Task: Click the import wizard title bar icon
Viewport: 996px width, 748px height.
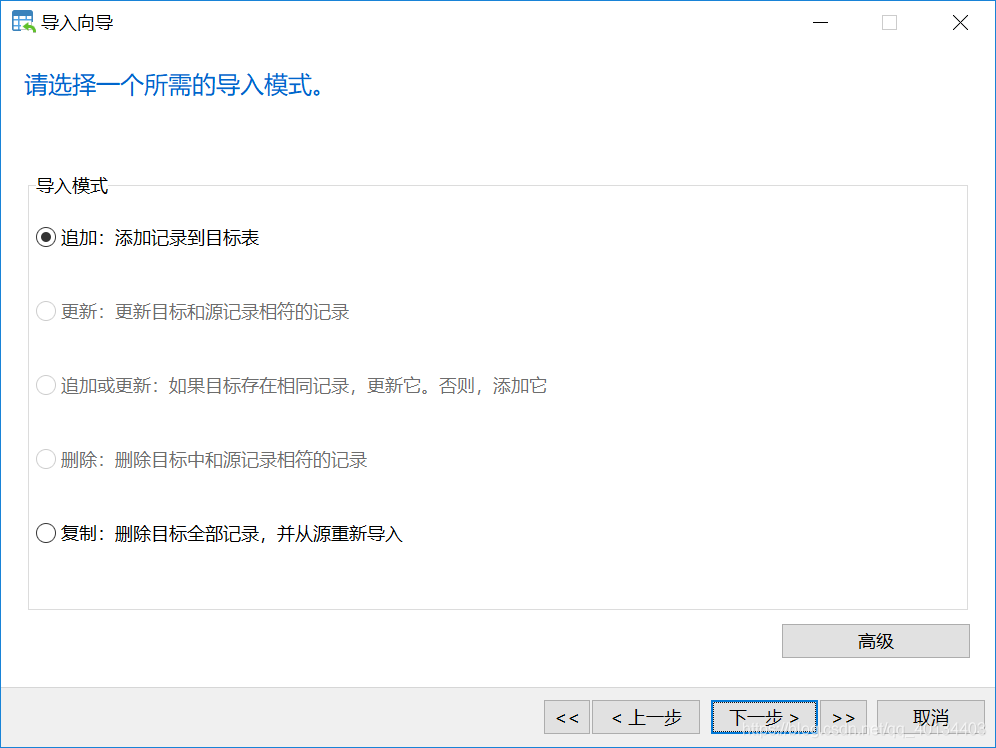Action: coord(24,22)
